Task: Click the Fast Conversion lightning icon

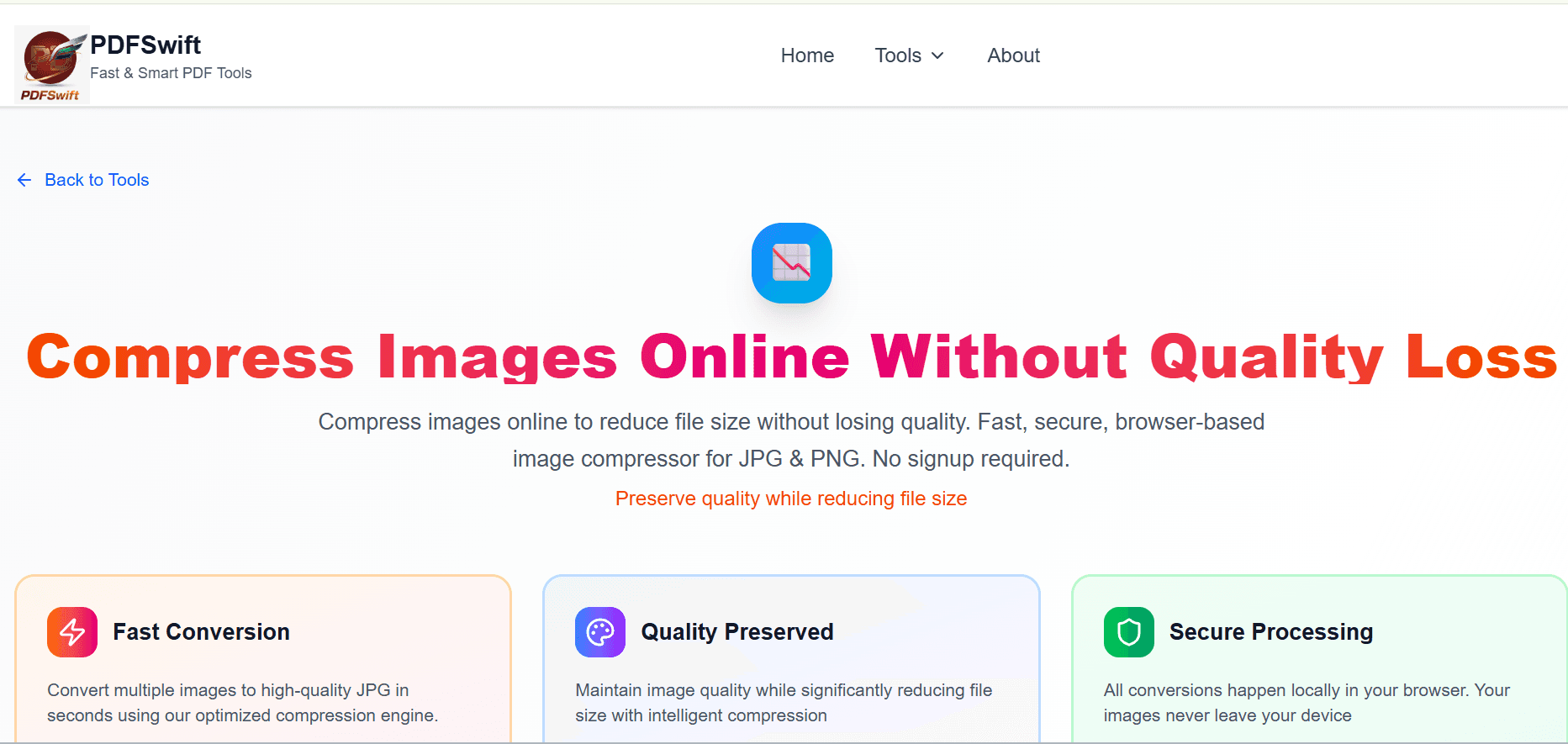Action: coord(72,632)
